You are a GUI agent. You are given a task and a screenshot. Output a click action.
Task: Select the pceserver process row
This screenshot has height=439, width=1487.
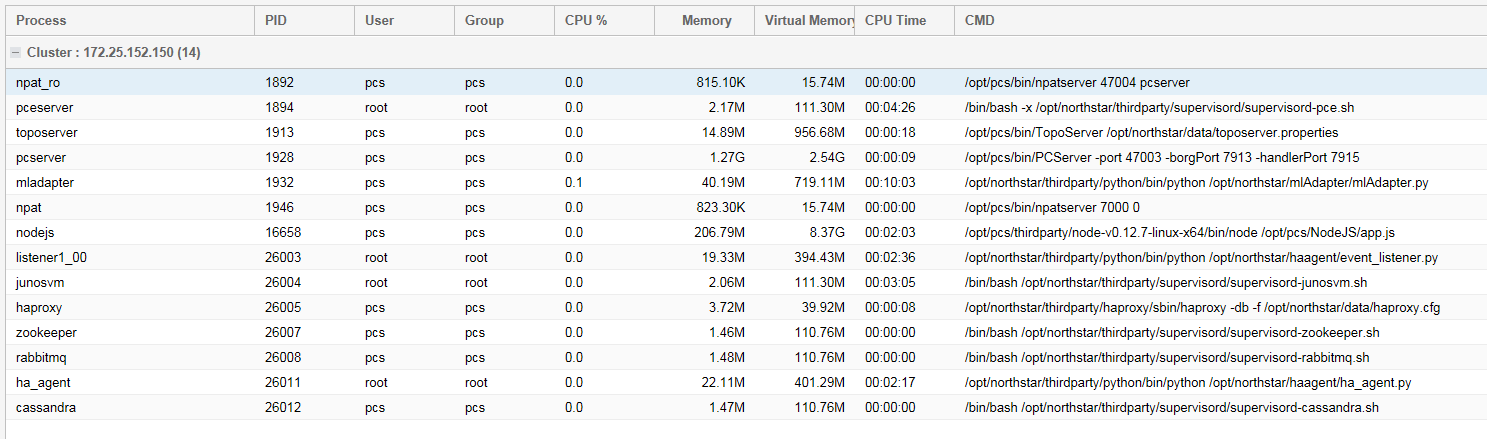(x=44, y=108)
